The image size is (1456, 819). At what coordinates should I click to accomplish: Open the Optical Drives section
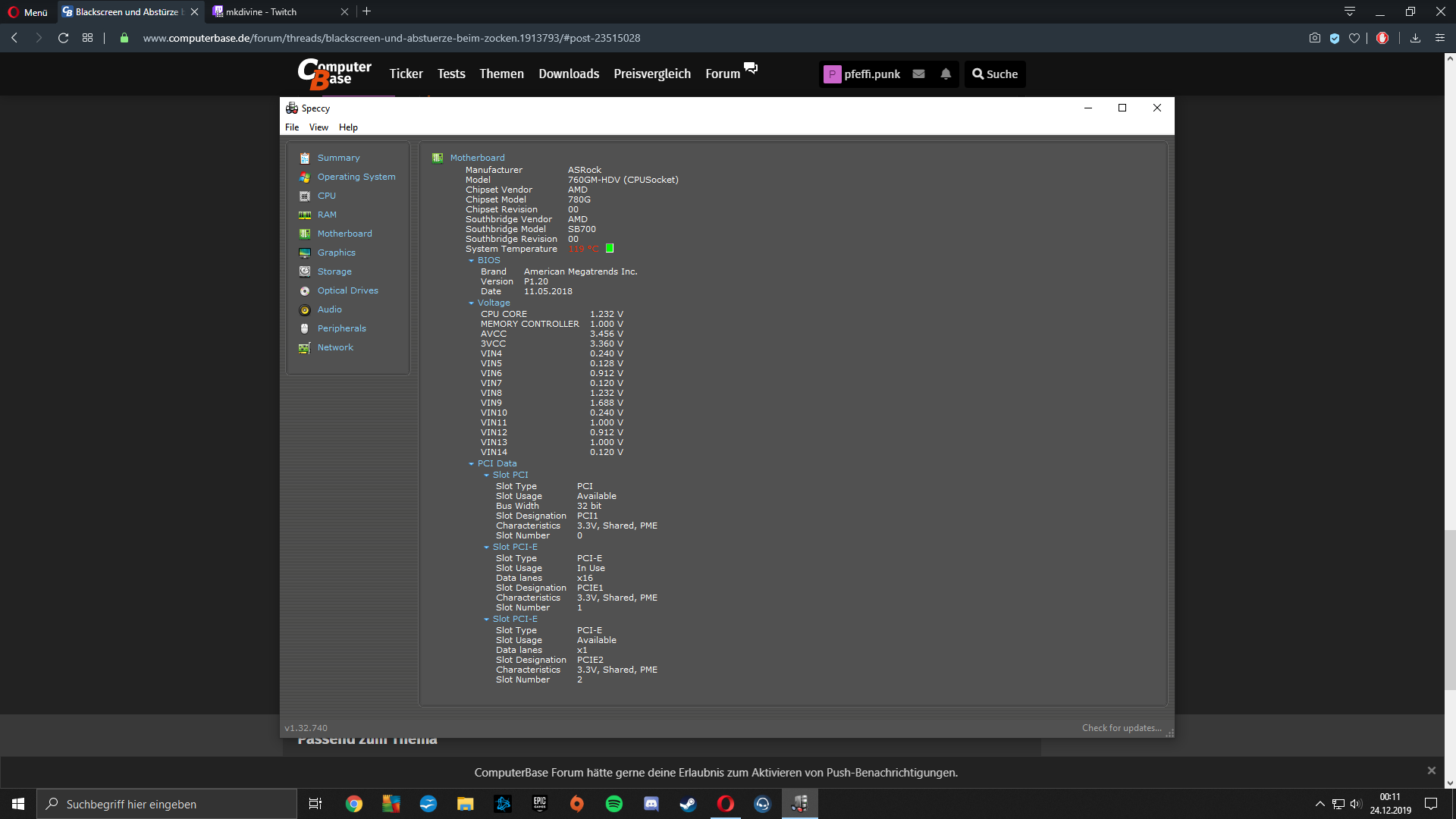click(x=347, y=290)
